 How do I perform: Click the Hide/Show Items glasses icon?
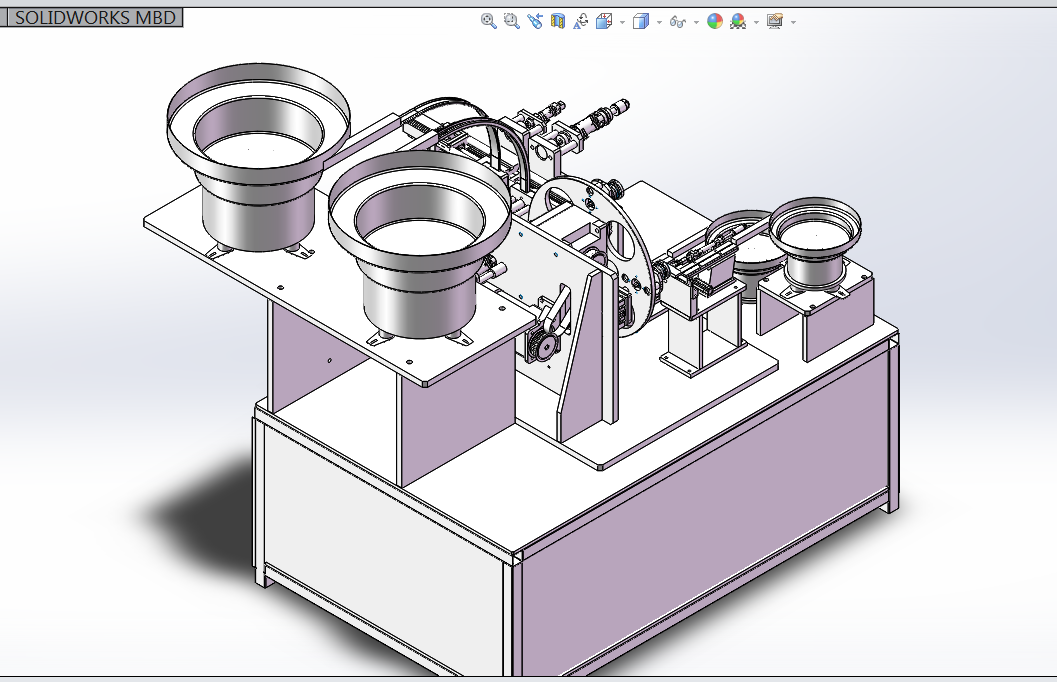(x=677, y=22)
